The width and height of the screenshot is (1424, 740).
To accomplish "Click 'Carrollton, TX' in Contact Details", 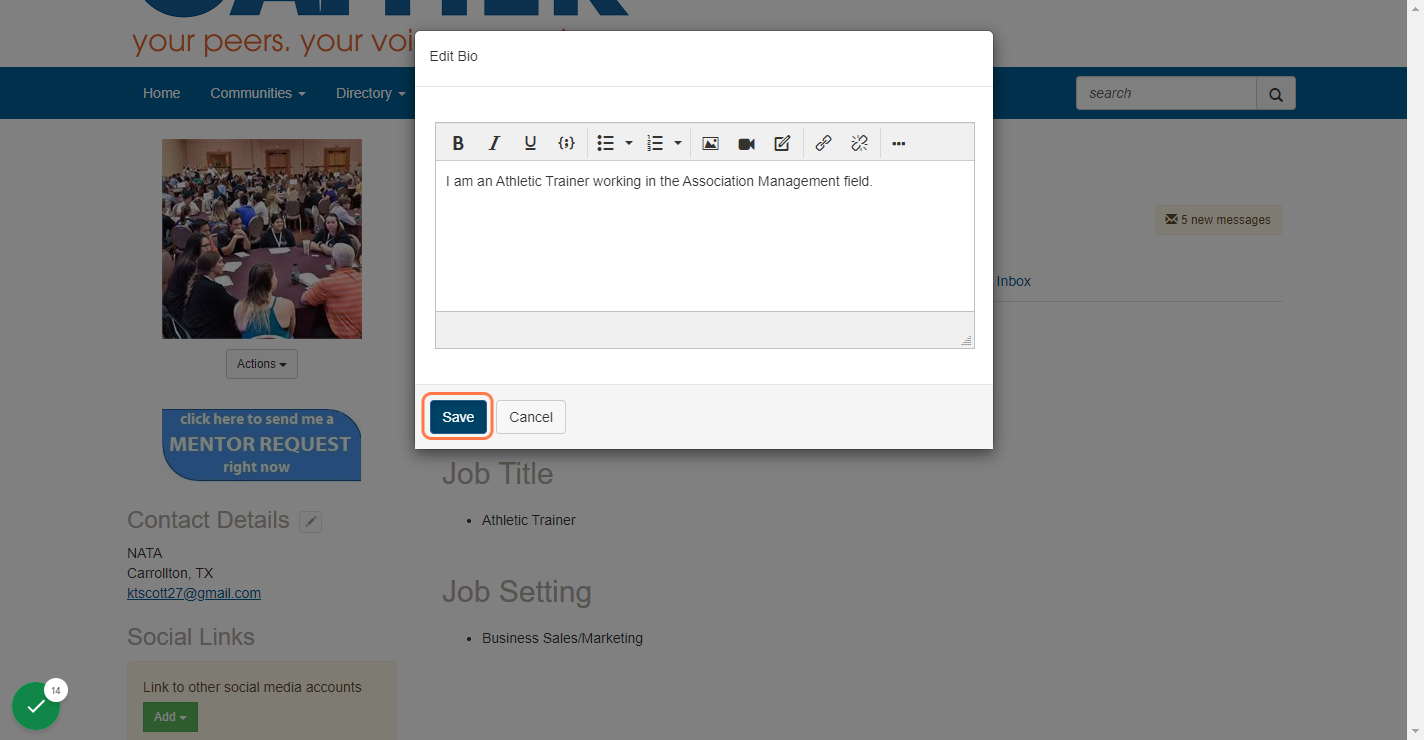I will click(170, 573).
